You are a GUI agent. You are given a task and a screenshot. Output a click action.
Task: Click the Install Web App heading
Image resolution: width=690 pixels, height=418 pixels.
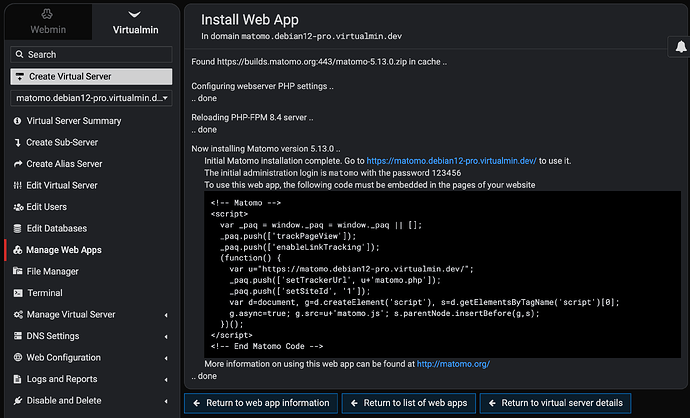pyautogui.click(x=250, y=20)
